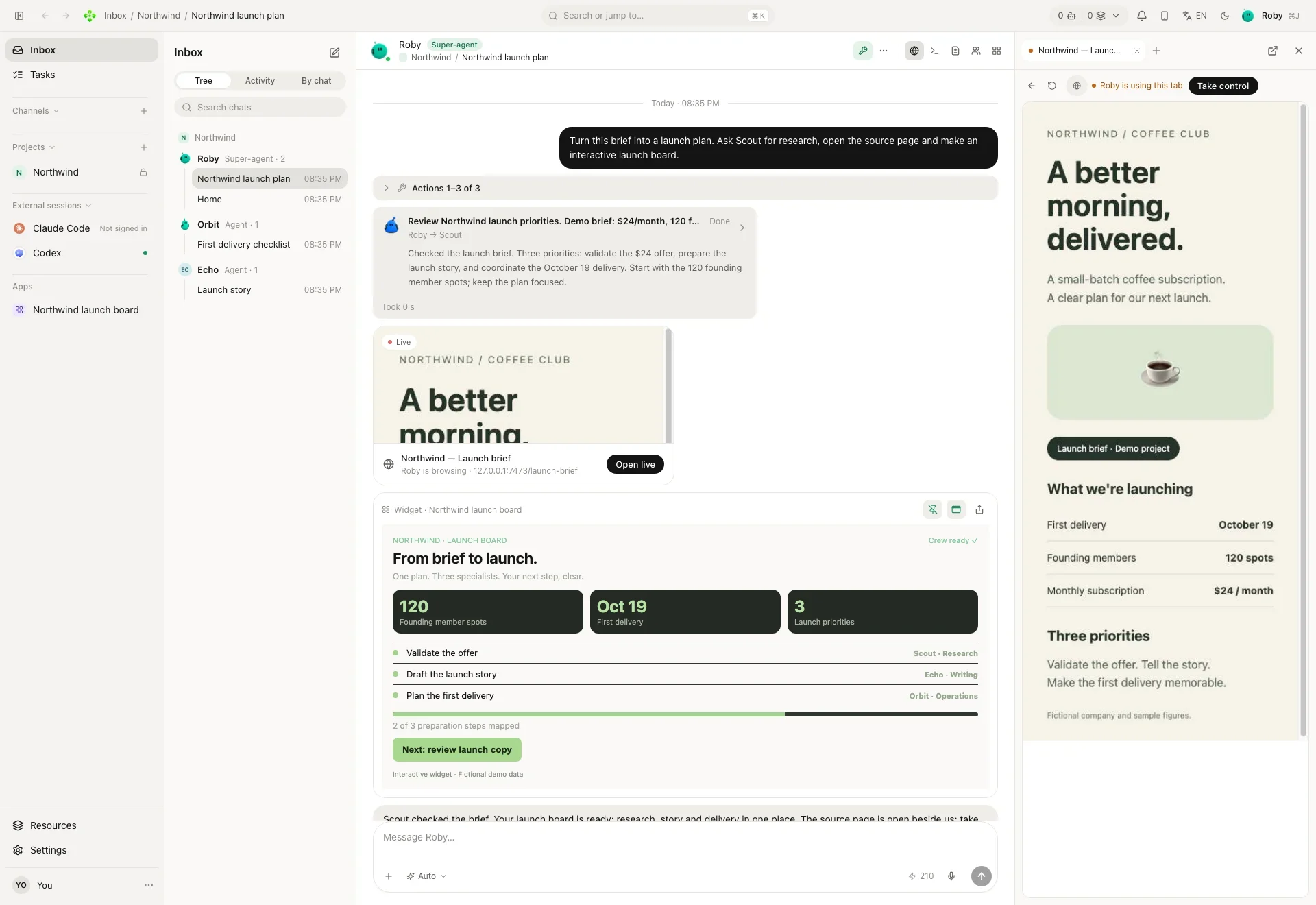This screenshot has height=905, width=1316.
Task: Click the preparation steps progress bar
Action: point(685,714)
